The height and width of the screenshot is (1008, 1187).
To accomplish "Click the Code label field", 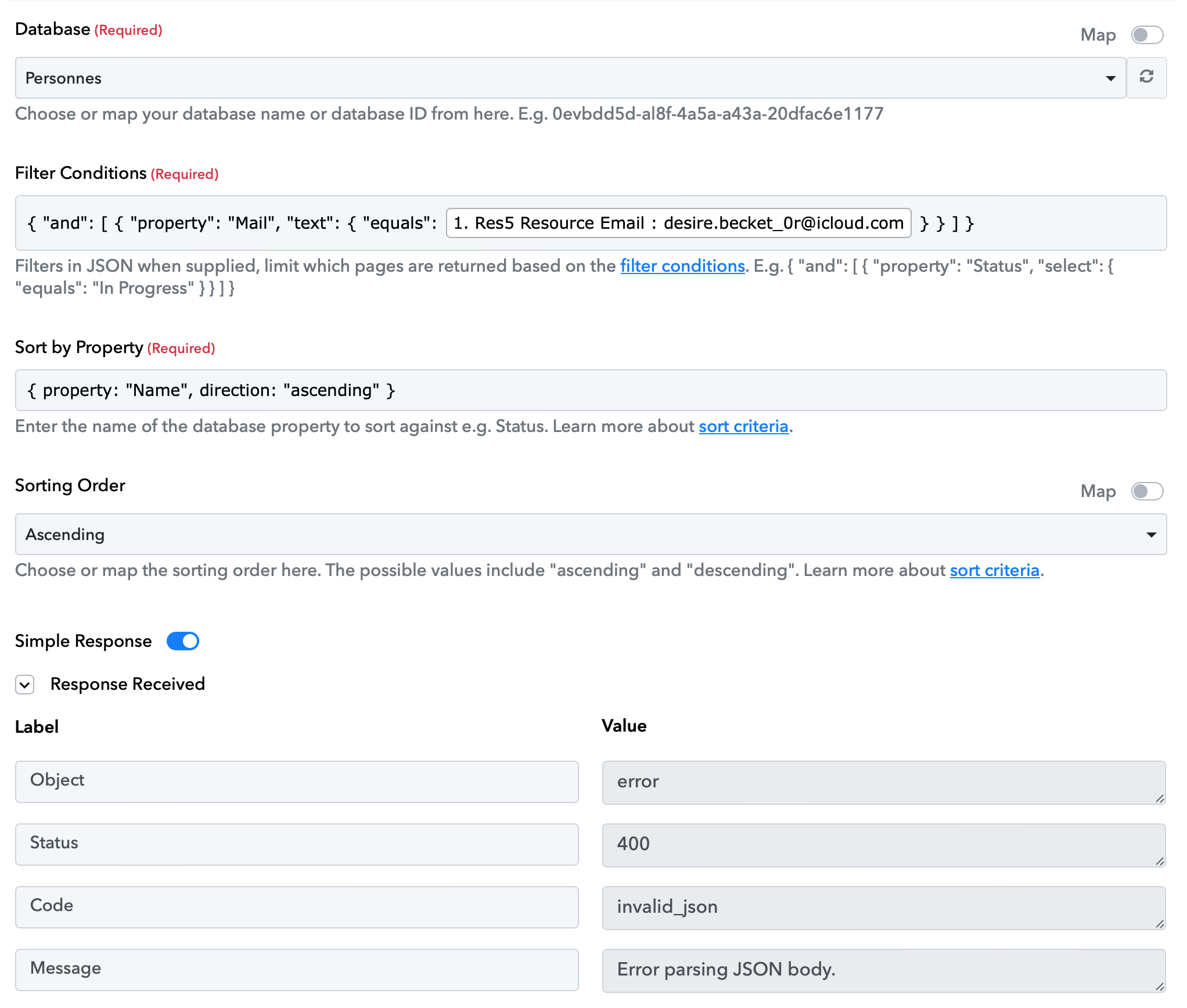I will tap(297, 907).
